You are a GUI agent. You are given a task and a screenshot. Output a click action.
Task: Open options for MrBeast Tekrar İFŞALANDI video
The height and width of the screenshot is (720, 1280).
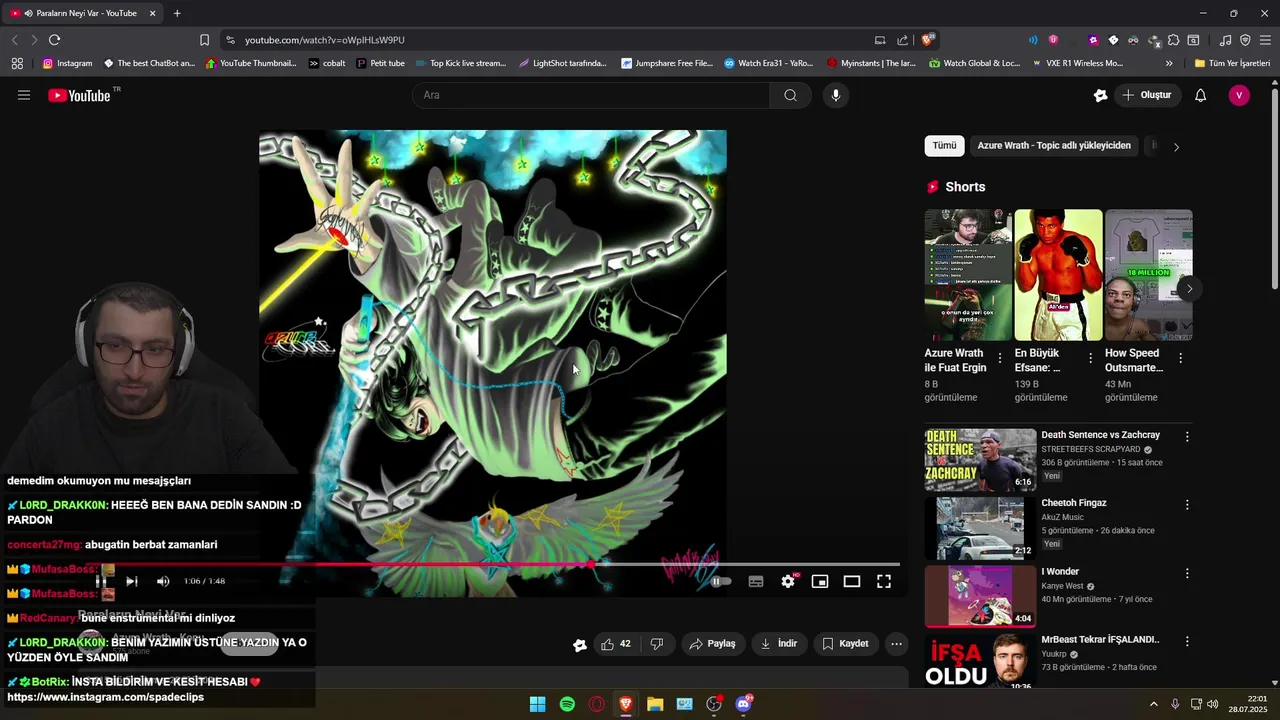point(1187,641)
